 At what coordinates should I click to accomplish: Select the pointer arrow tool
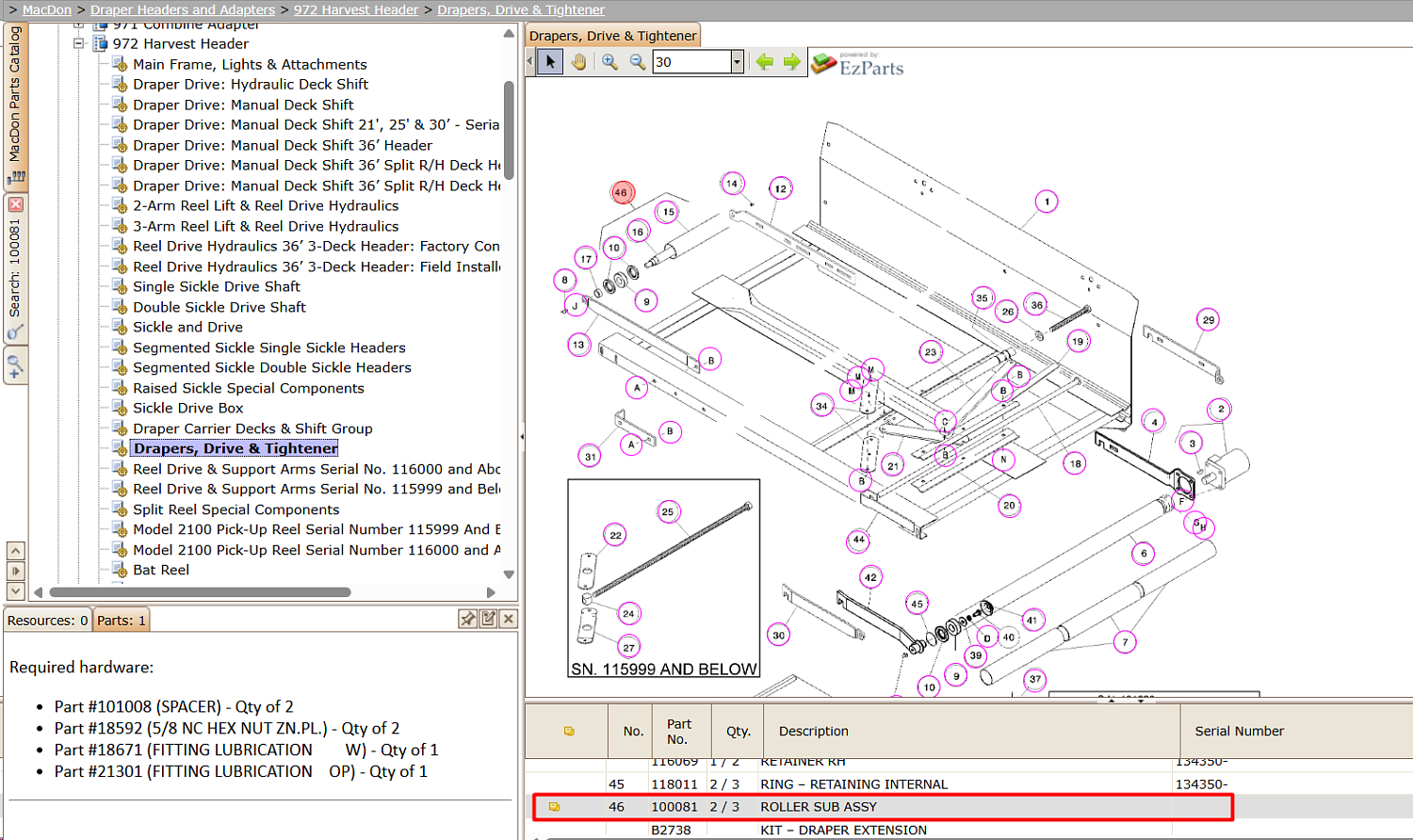coord(550,62)
